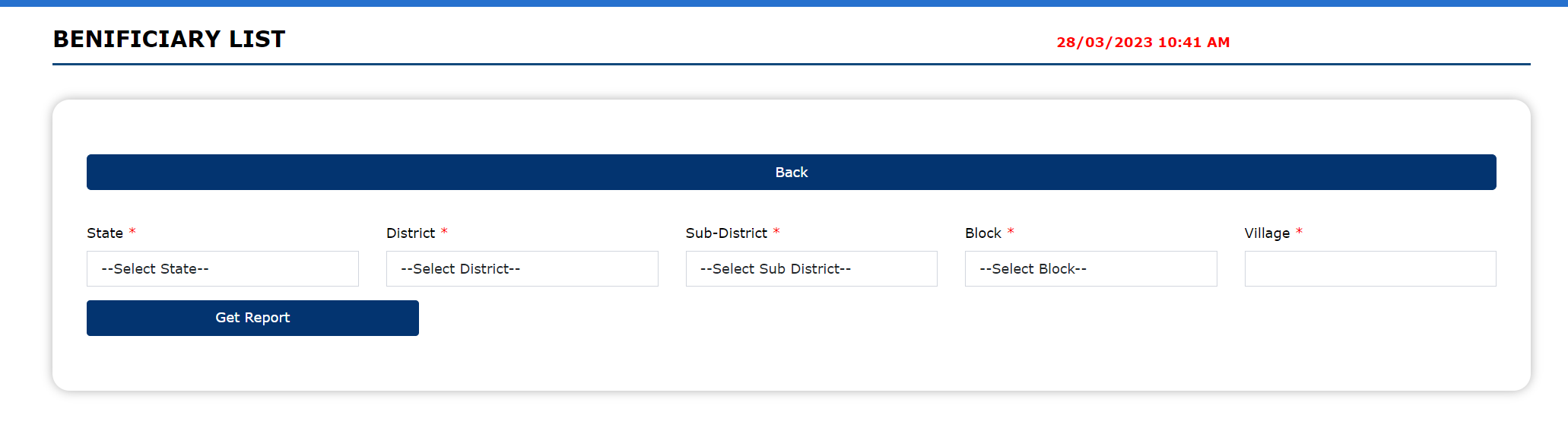The image size is (1568, 431).
Task: Click the BENIFICIARY LIST page heading
Action: click(169, 40)
